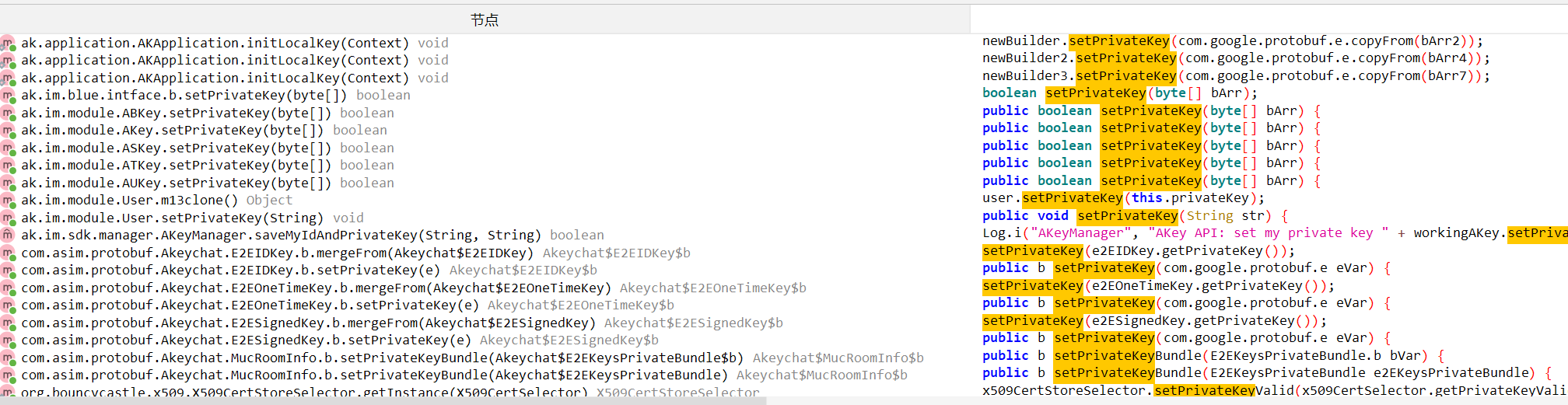The image size is (1568, 405).
Task: Select setPrivateKeyBundle(Akeychat$E2EKeysPrivateBundle$b) row
Action: point(381,358)
